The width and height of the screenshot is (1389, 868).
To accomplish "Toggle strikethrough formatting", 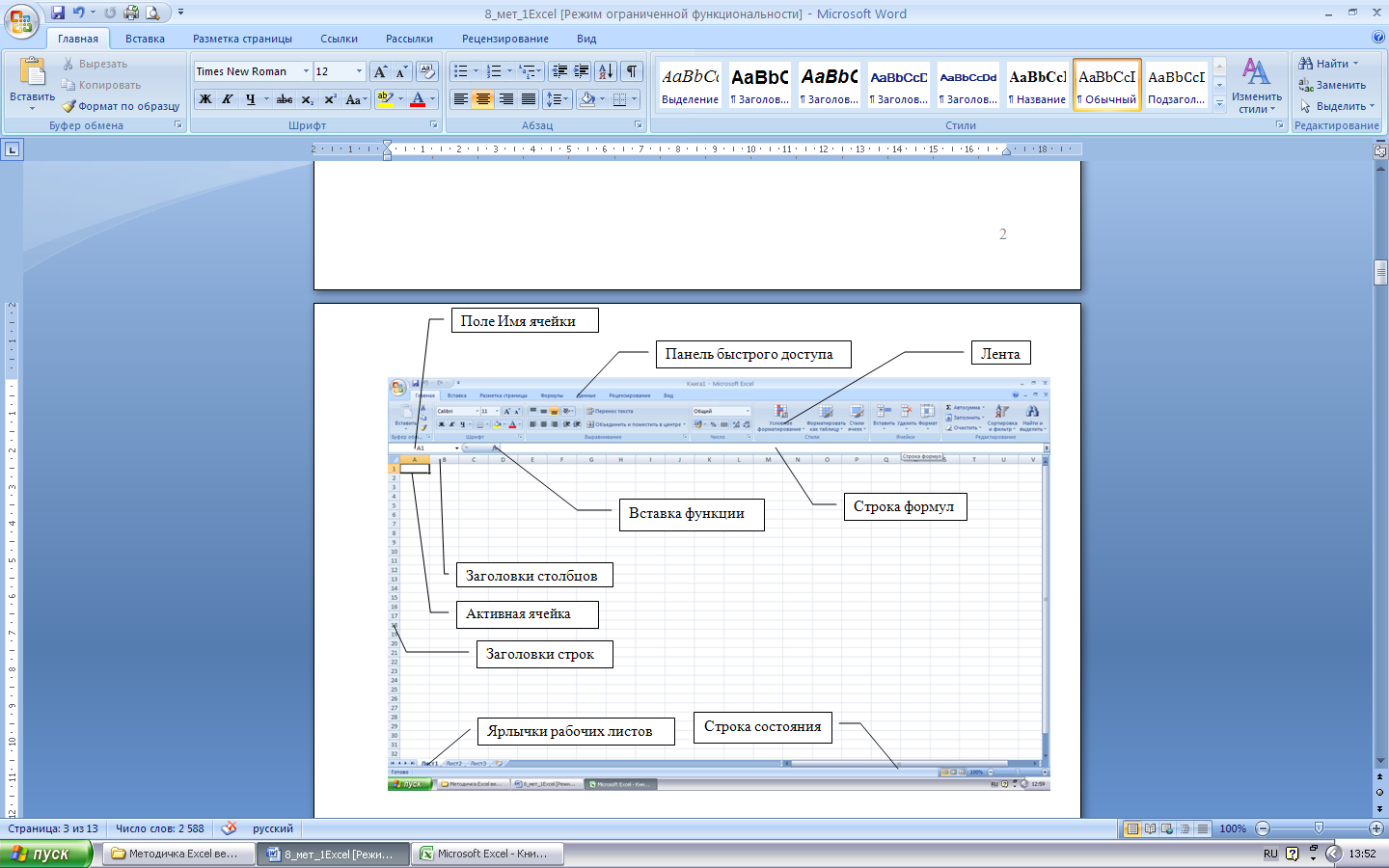I will pos(285,99).
